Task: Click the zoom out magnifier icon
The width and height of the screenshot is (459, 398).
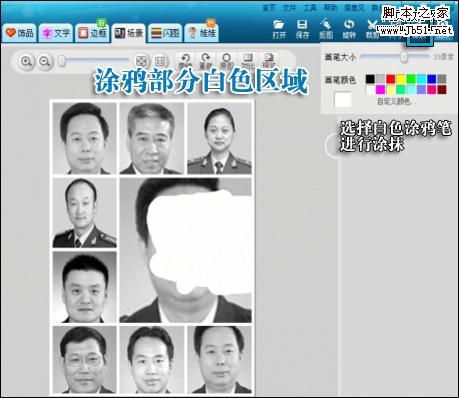Action: click(45, 61)
